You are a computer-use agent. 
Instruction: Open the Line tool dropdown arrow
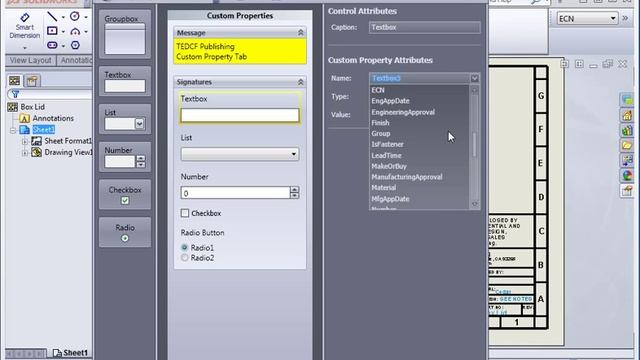click(x=63, y=17)
